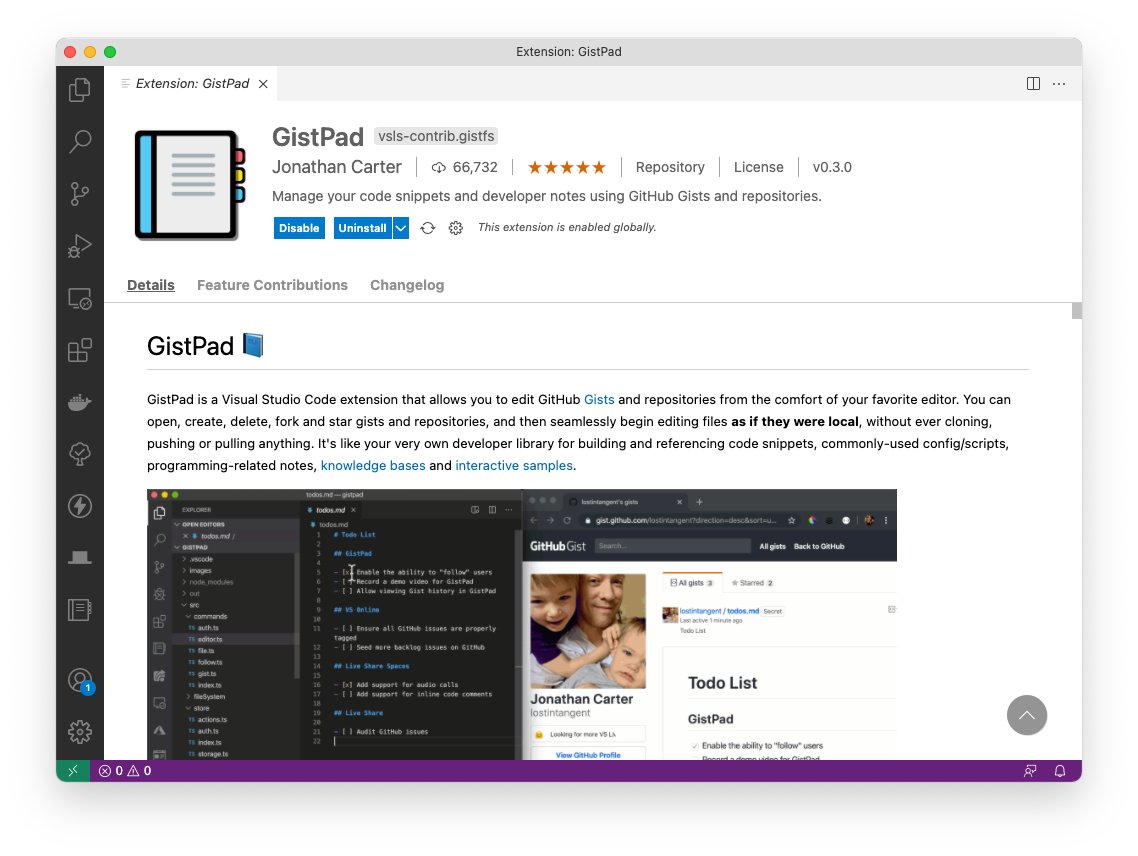Click the GistPad readme heading
This screenshot has height=856, width=1138.
pyautogui.click(x=205, y=346)
